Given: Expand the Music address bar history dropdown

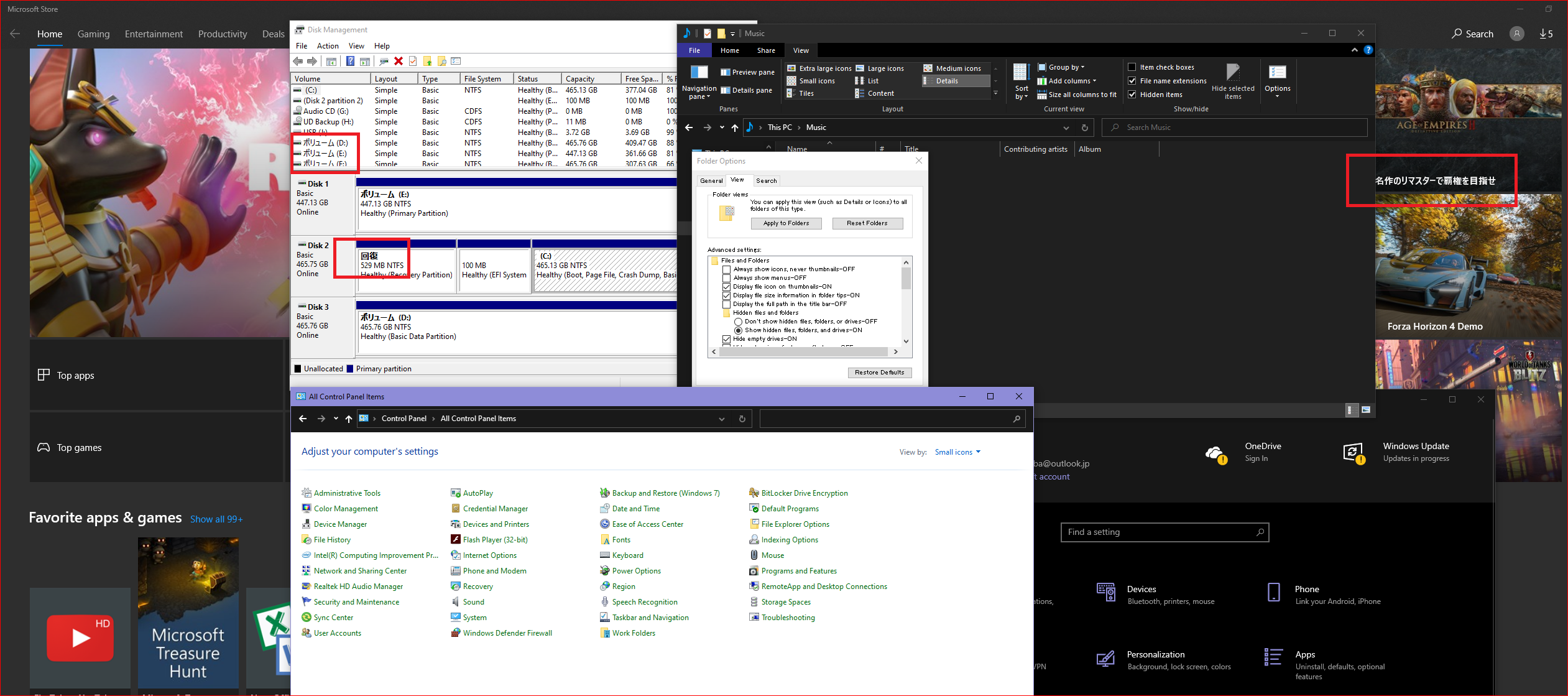Looking at the screenshot, I should [x=1066, y=128].
